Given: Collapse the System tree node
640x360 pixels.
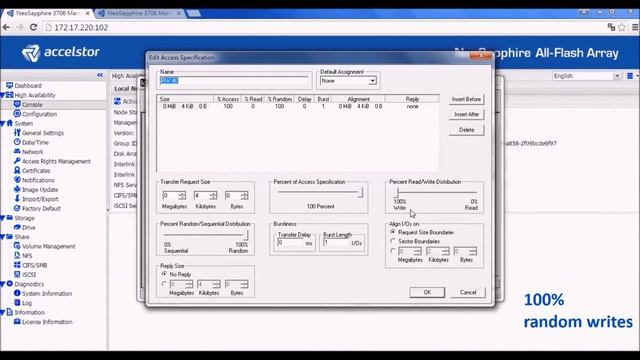Looking at the screenshot, I should (2, 123).
